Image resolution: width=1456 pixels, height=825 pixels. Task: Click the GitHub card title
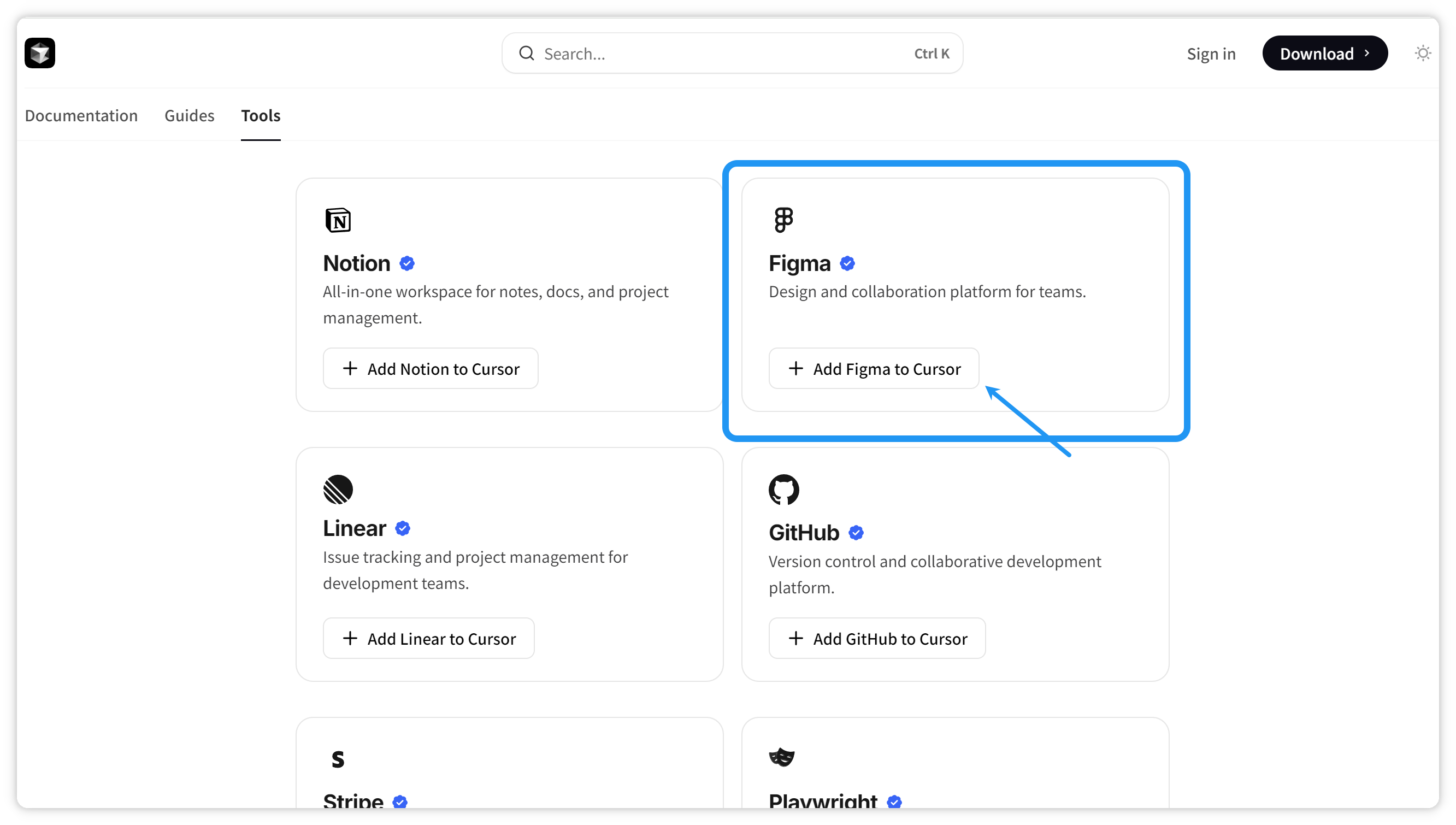[x=804, y=533]
